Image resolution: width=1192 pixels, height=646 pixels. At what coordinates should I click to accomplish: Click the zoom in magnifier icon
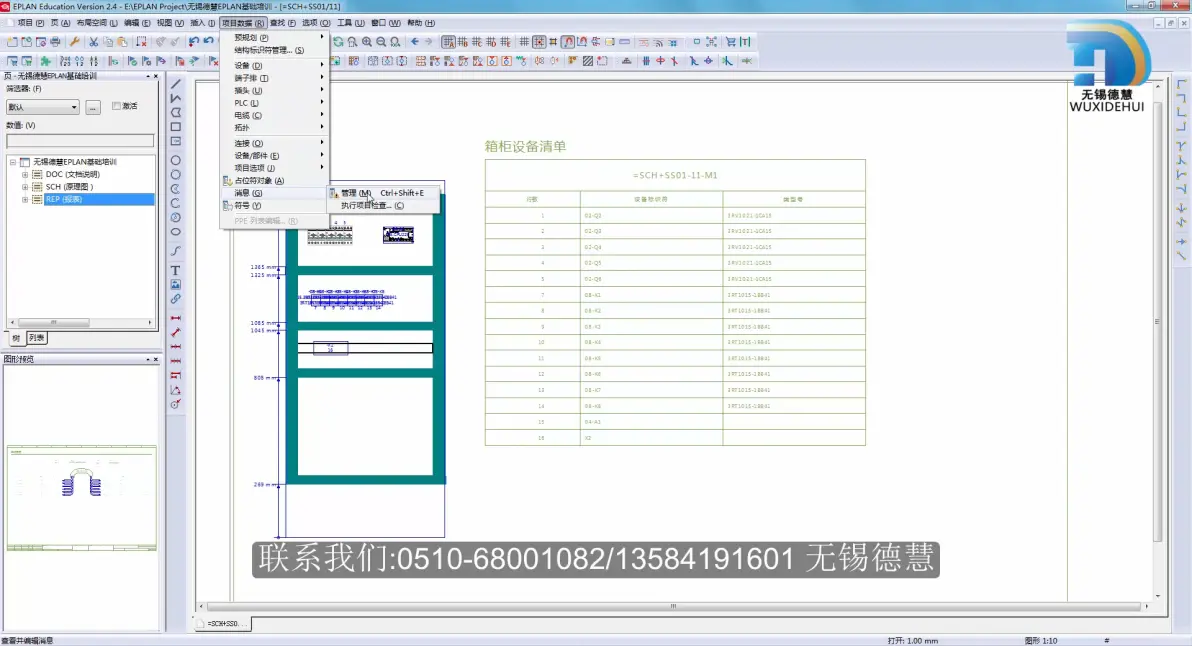point(366,42)
